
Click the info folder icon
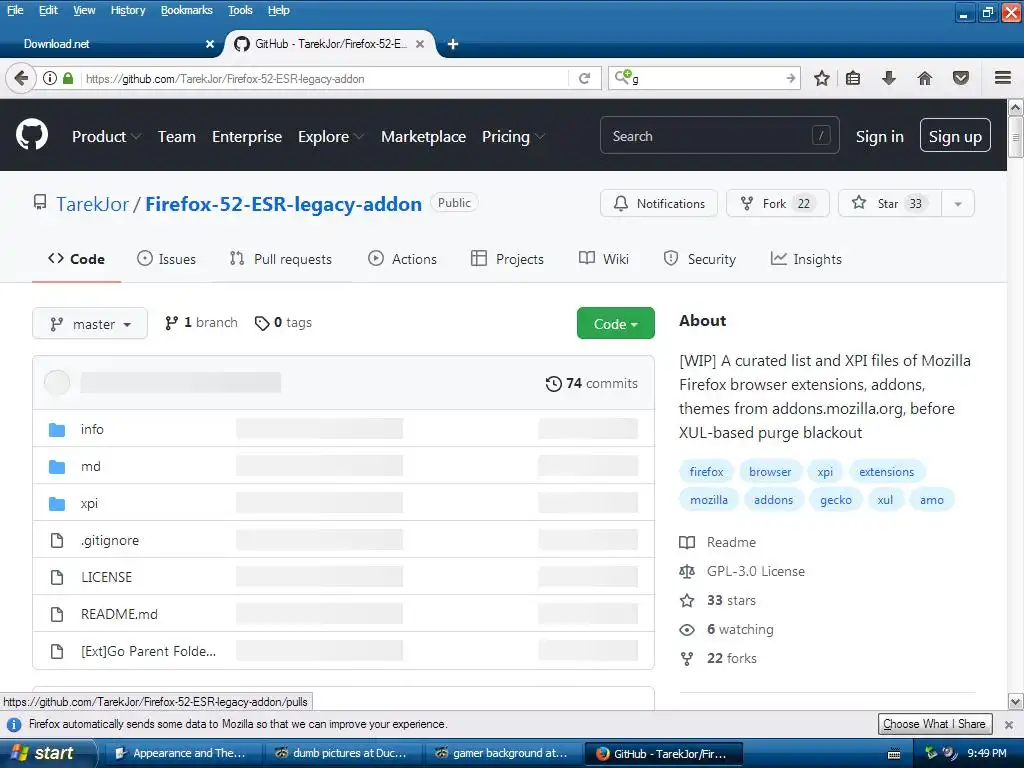coord(57,429)
